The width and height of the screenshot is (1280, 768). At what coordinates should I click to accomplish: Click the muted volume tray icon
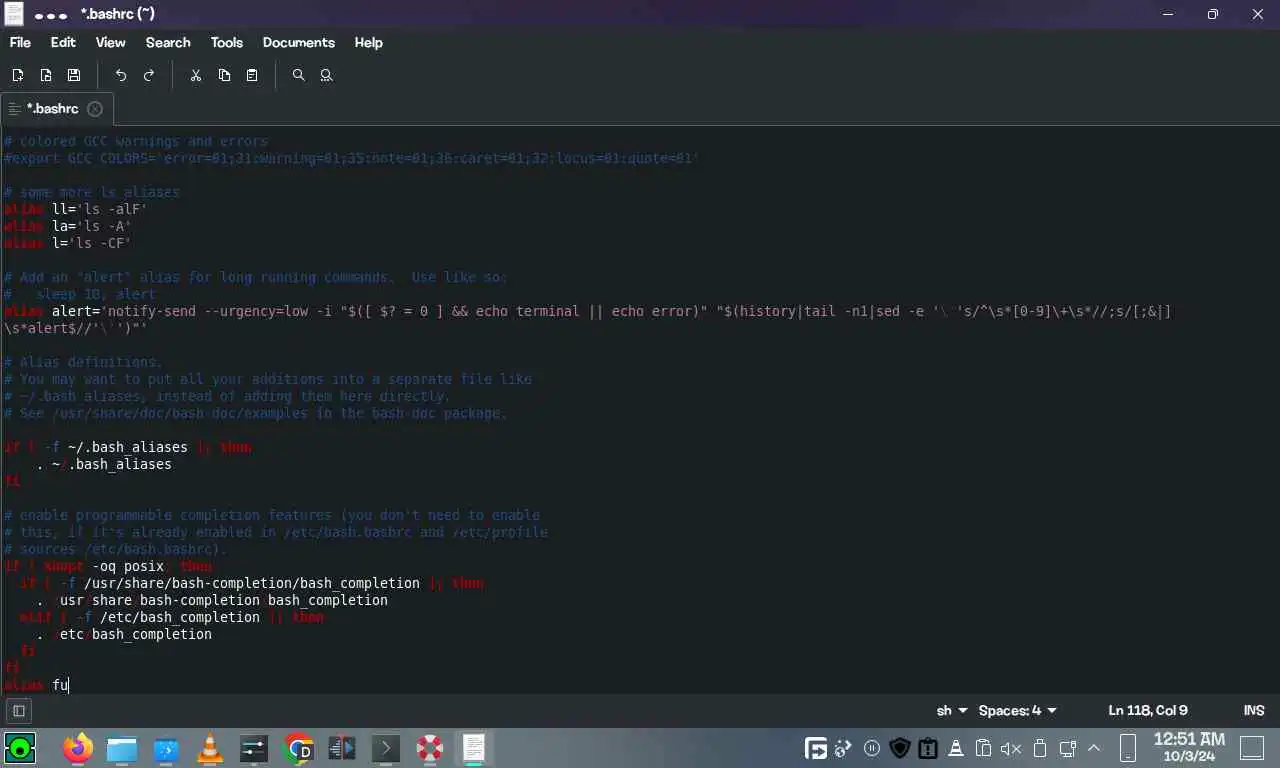(x=1011, y=748)
